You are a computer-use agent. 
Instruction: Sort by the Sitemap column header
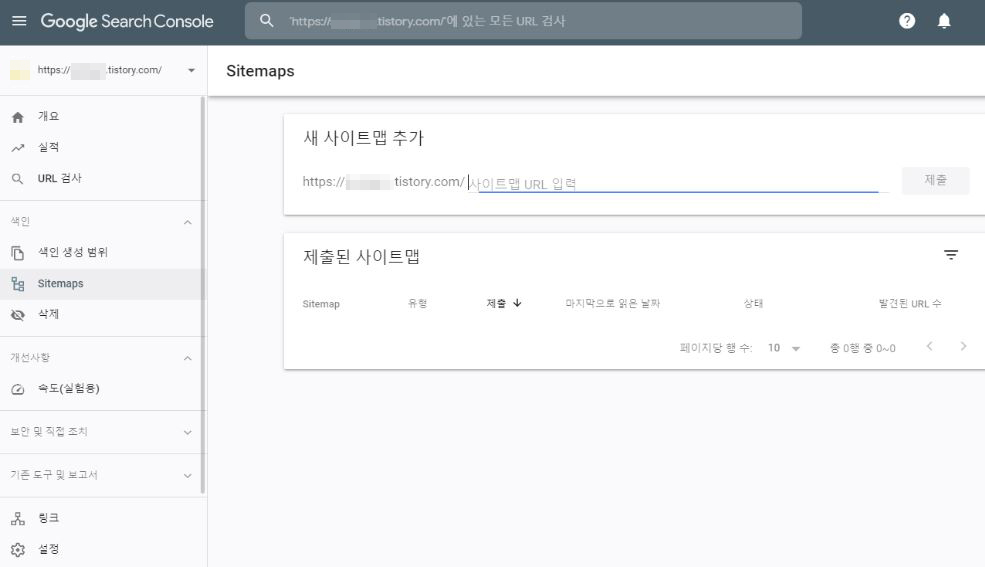coord(321,304)
